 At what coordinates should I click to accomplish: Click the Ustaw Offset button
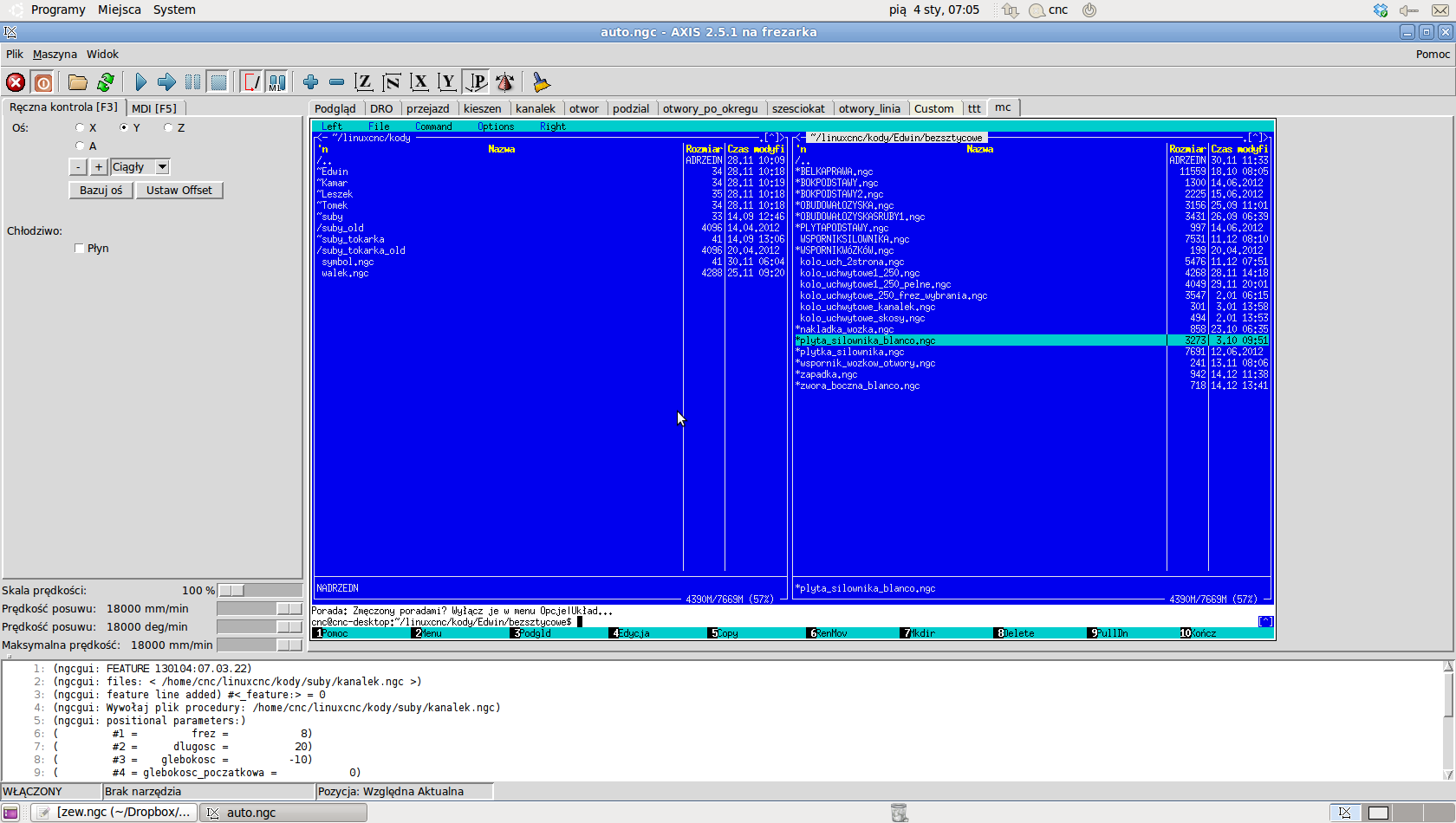179,191
